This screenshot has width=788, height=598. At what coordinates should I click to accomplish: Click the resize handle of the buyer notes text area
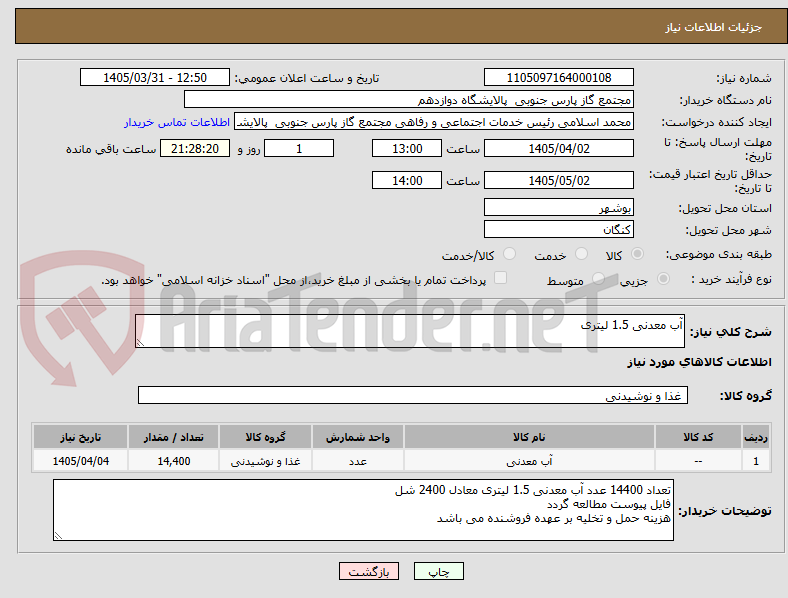[58, 536]
